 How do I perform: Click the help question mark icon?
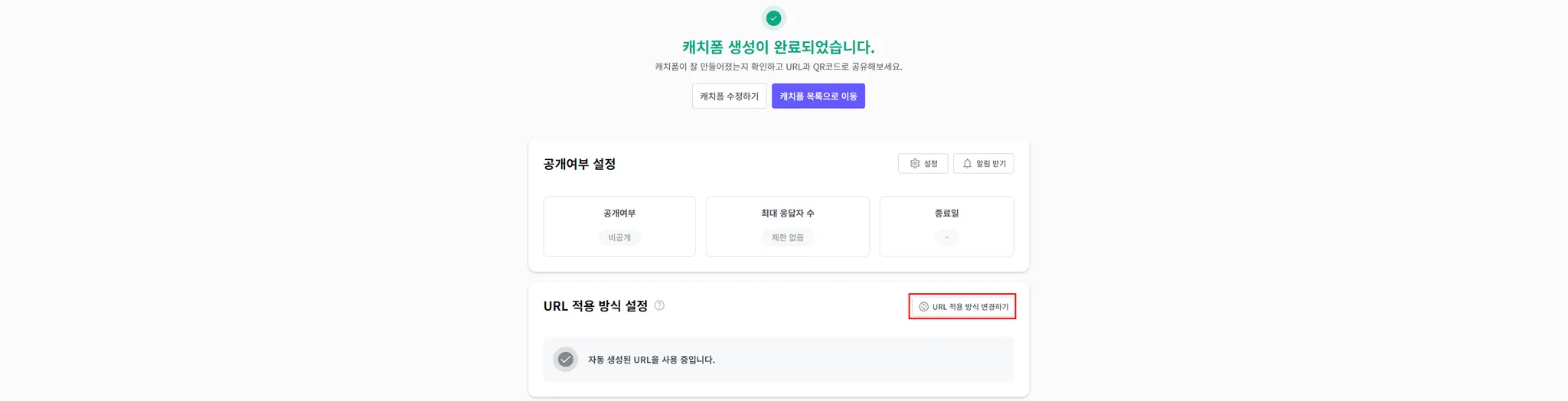point(659,305)
